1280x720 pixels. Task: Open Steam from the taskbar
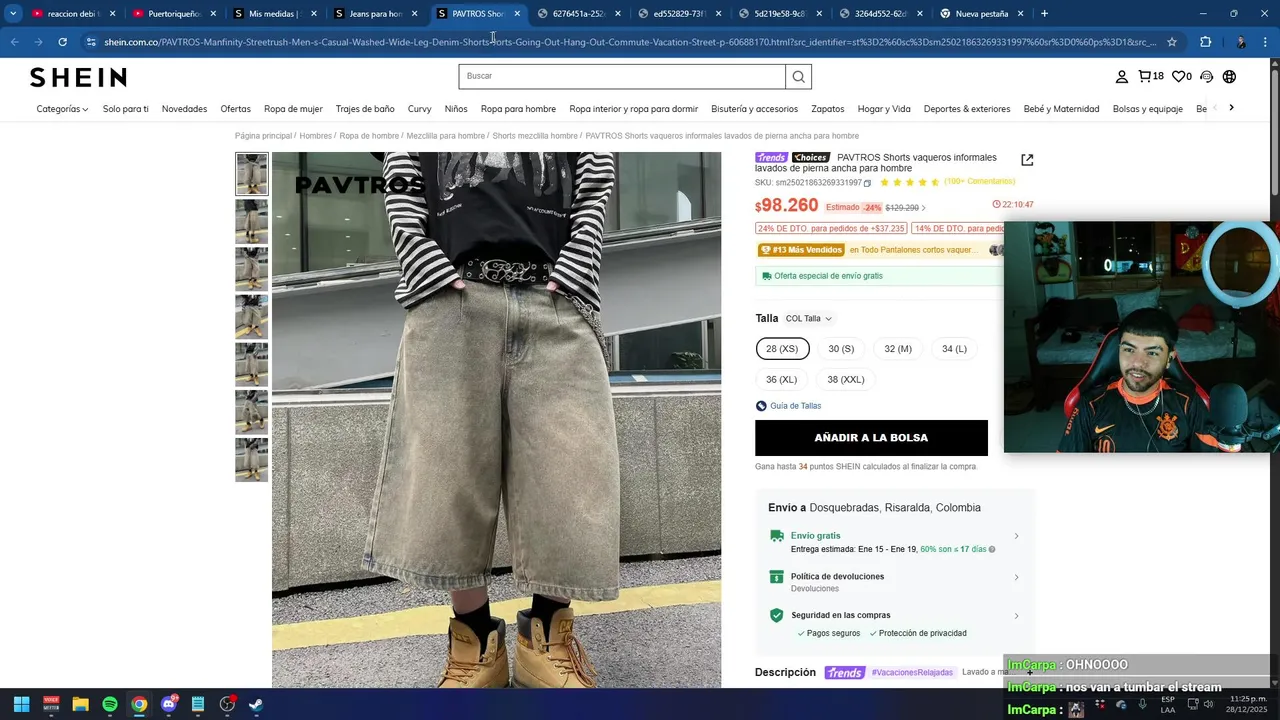click(256, 704)
